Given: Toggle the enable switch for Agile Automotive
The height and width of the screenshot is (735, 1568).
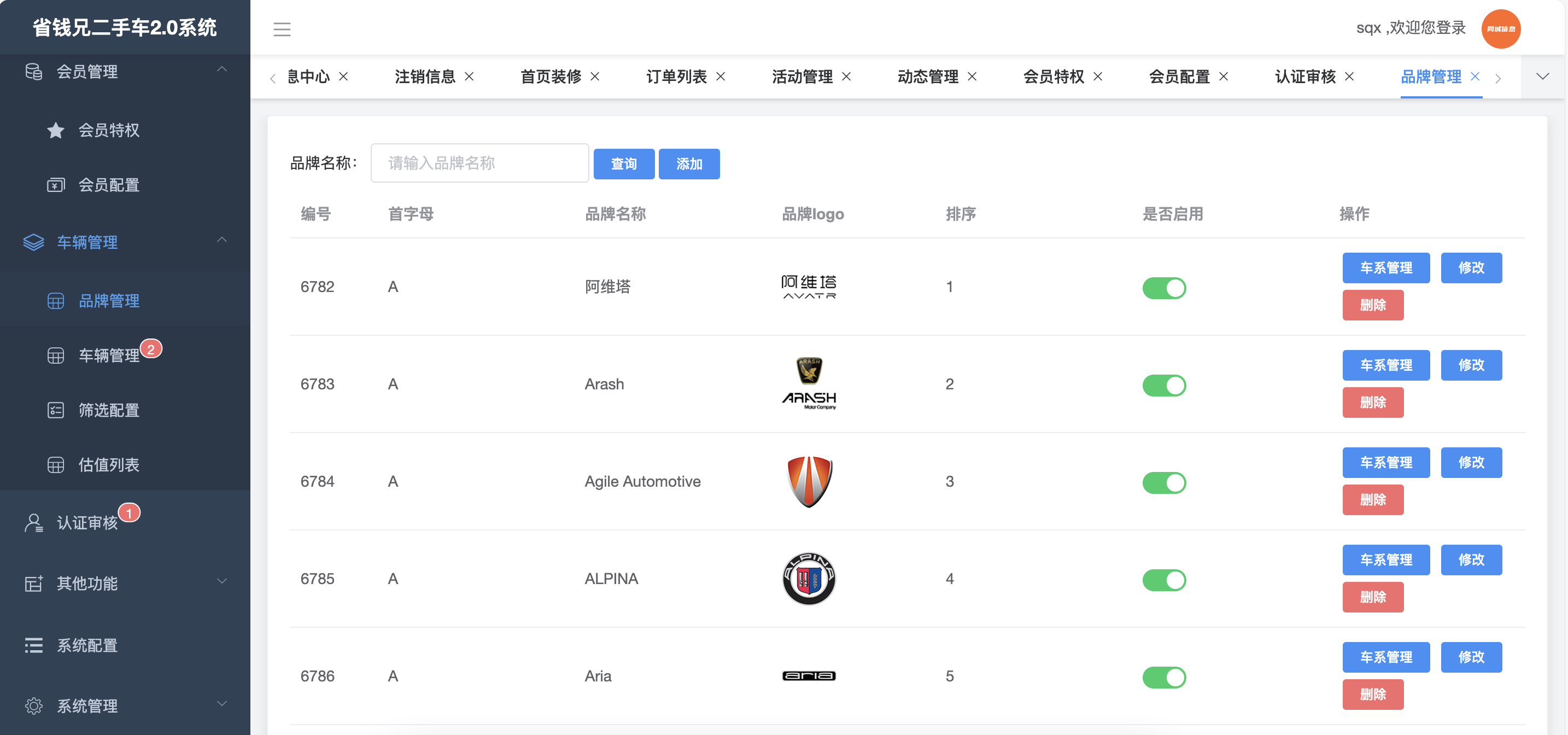Looking at the screenshot, I should (x=1164, y=482).
